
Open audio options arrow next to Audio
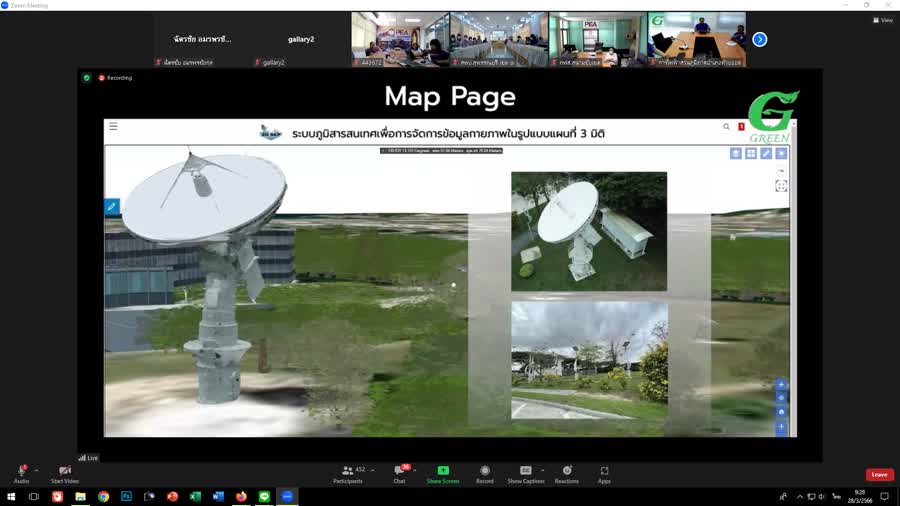point(36,470)
